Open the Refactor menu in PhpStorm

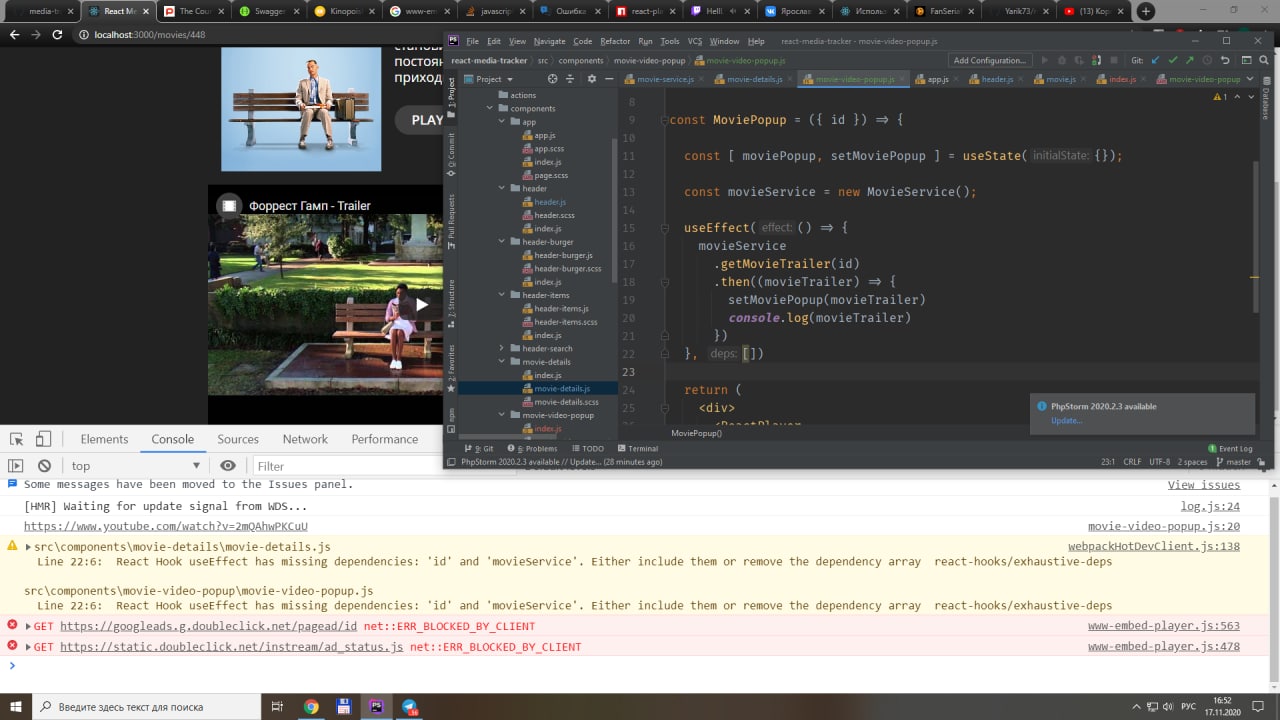click(x=615, y=41)
